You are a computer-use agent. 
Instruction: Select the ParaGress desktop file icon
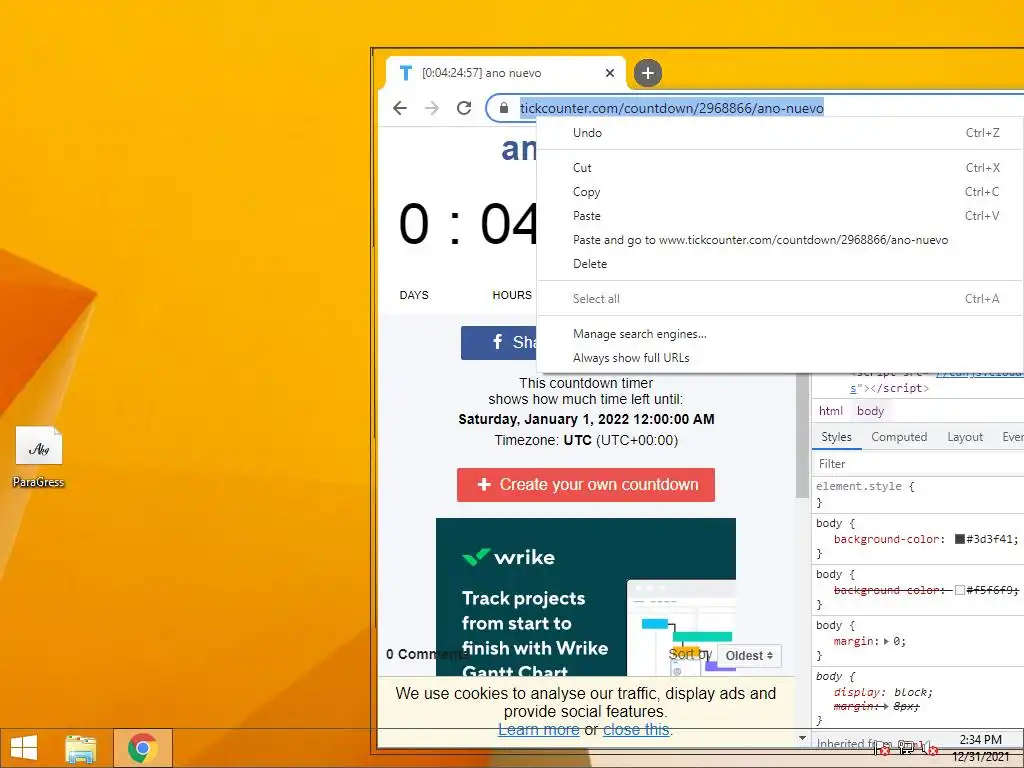[x=39, y=456]
